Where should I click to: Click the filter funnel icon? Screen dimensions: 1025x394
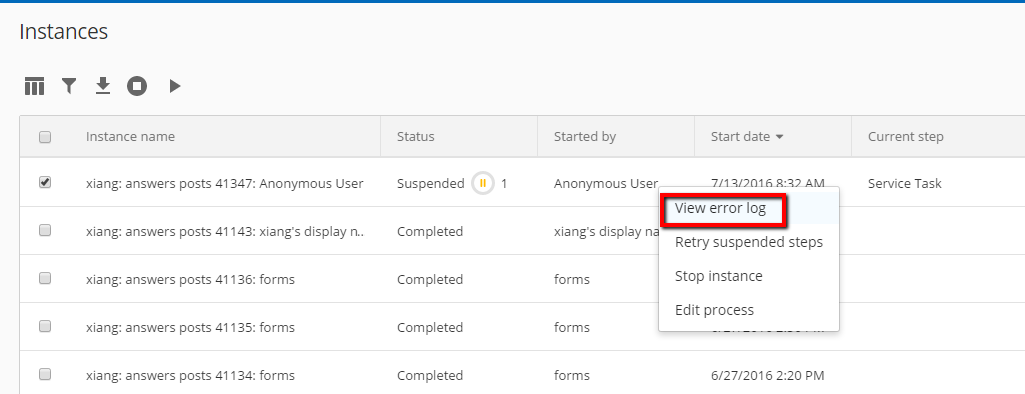coord(69,86)
